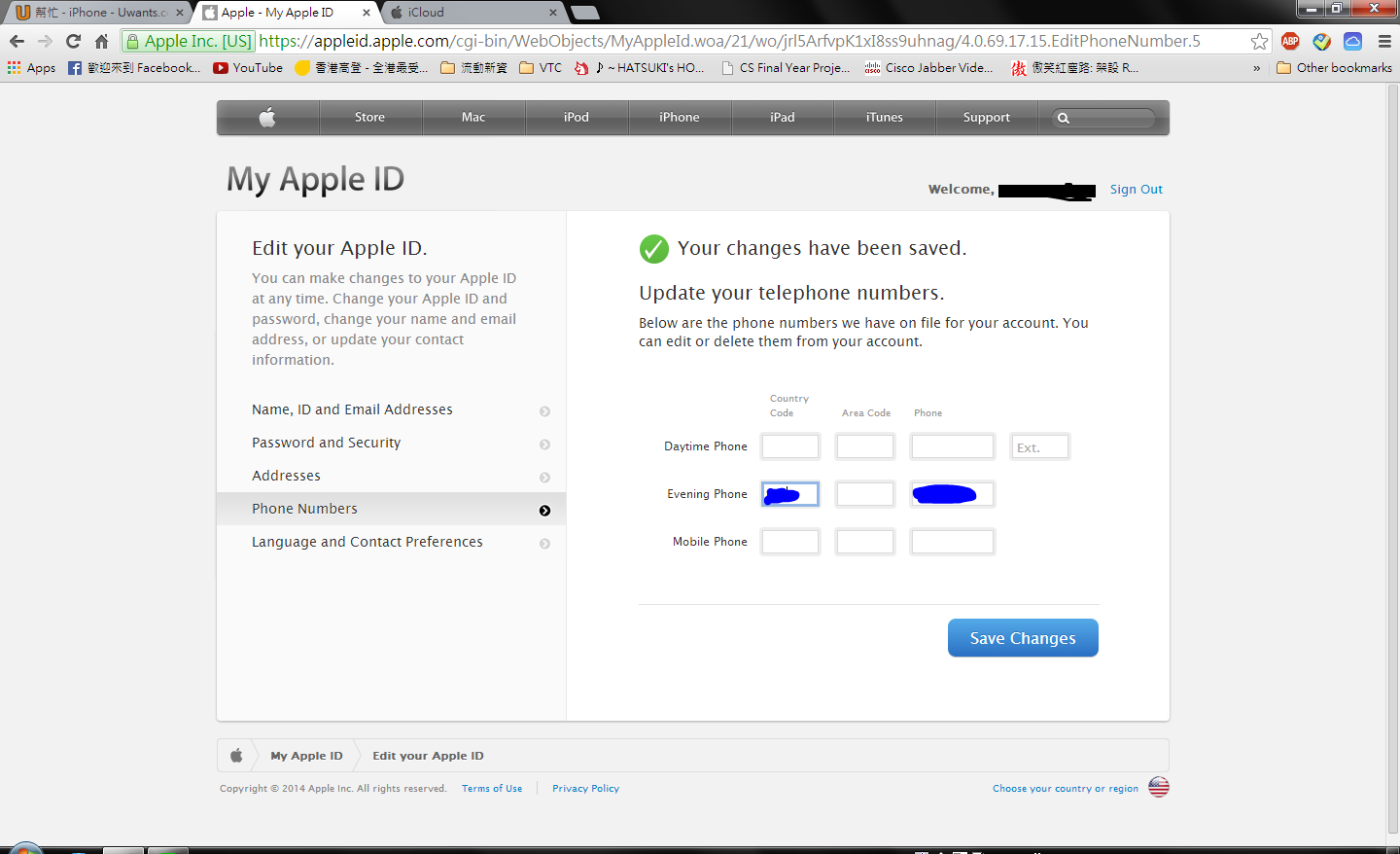Image resolution: width=1400 pixels, height=854 pixels.
Task: Click the Daytime Phone Ext. field
Action: coord(1040,446)
